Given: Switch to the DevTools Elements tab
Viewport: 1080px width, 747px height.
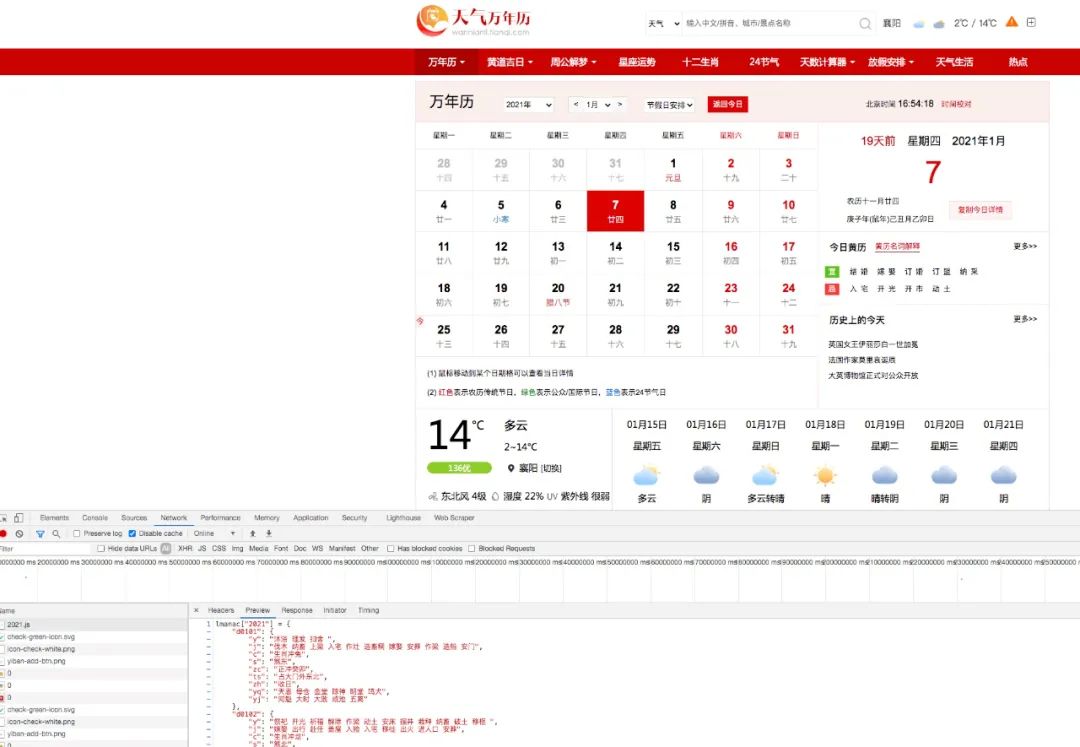Looking at the screenshot, I should point(54,518).
